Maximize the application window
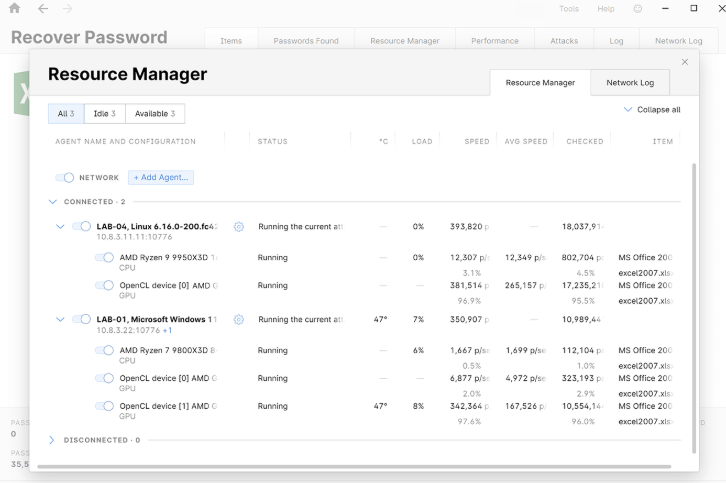 [694, 9]
